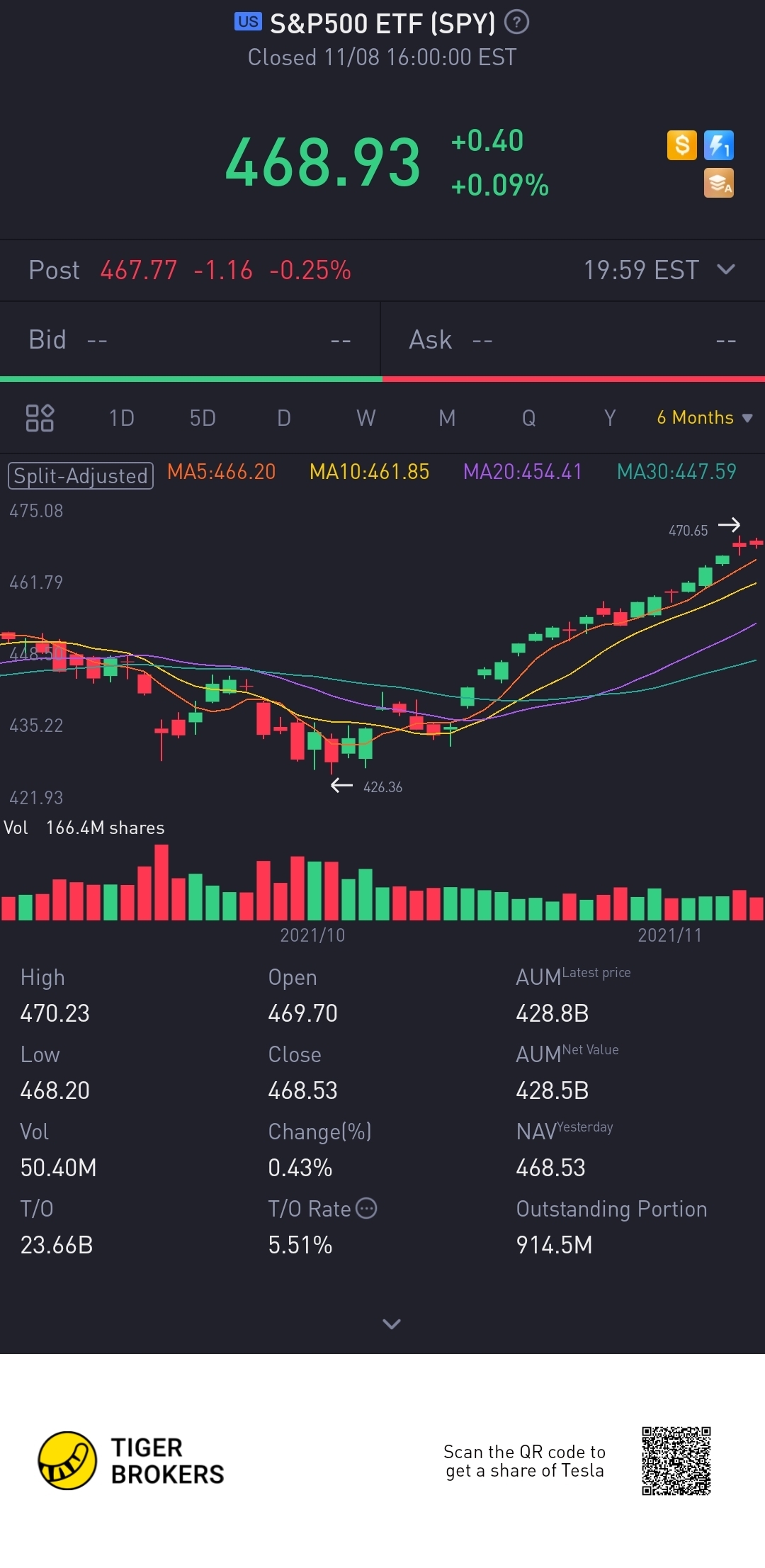Tap the 2021/11 date axis label
This screenshot has width=765, height=1568.
pyautogui.click(x=670, y=935)
